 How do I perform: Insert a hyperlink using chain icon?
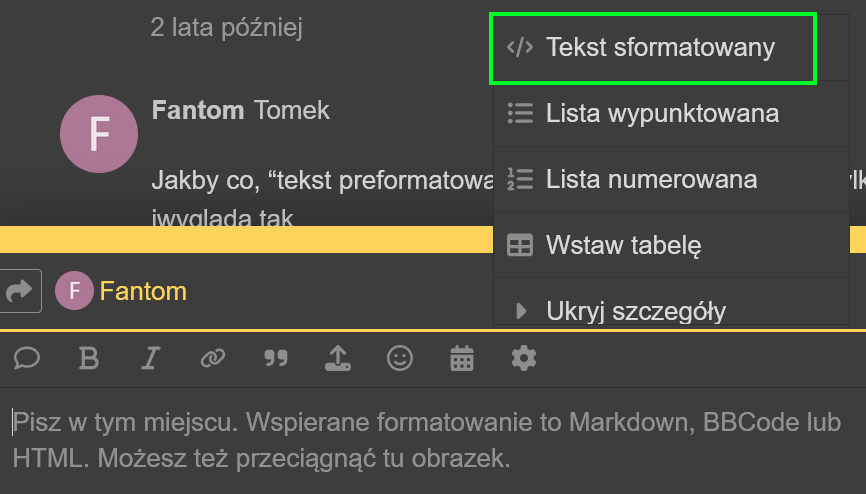pos(212,358)
